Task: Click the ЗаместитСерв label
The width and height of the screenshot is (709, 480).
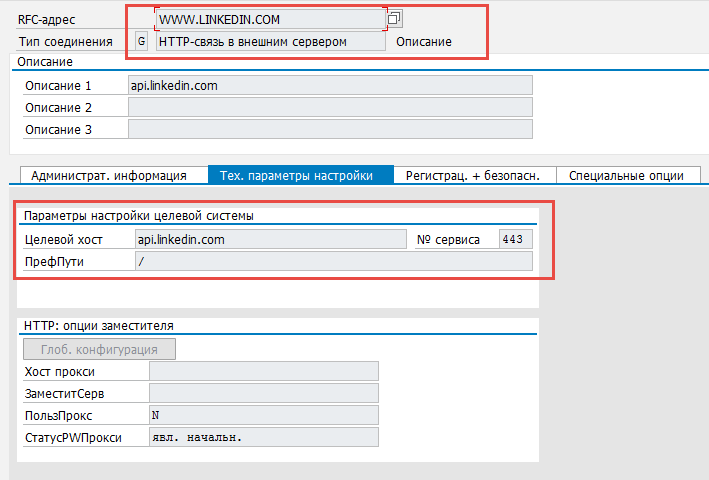Action: pos(65,394)
